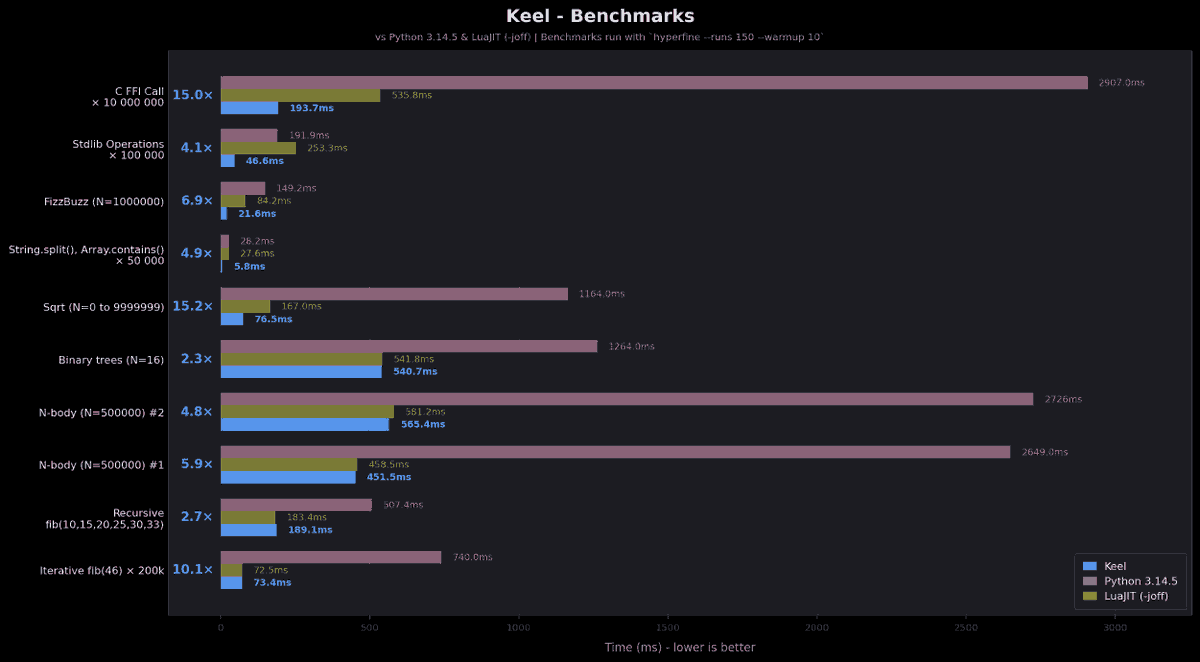Click the "535.8ms" value label
This screenshot has height=662, width=1200.
[x=412, y=95]
